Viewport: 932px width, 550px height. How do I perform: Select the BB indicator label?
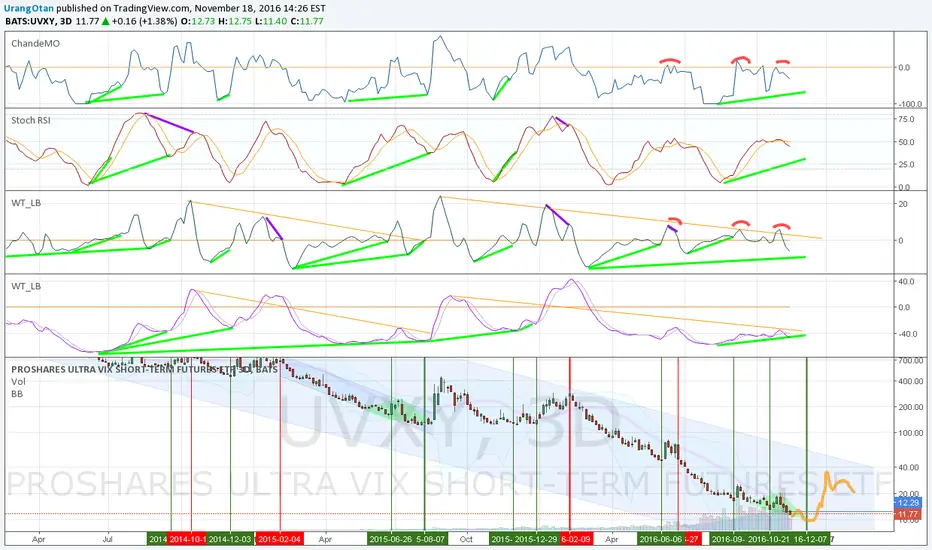coord(17,394)
